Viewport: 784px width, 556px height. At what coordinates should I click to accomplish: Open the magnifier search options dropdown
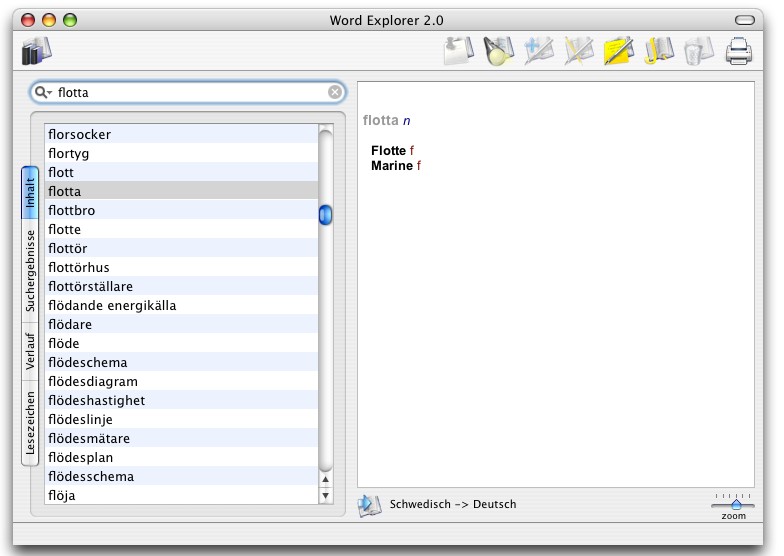coord(43,92)
